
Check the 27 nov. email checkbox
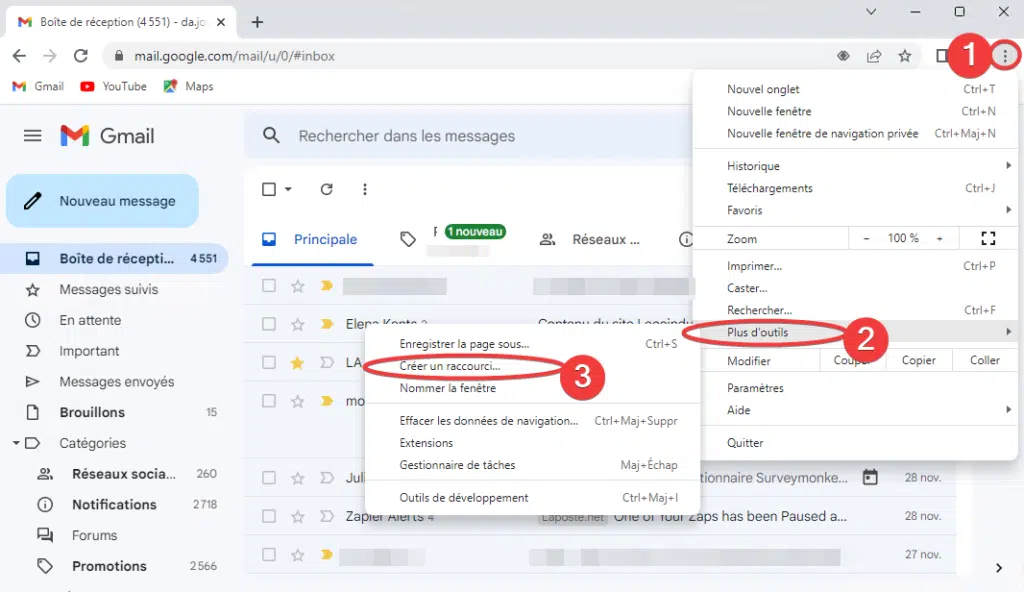click(268, 555)
